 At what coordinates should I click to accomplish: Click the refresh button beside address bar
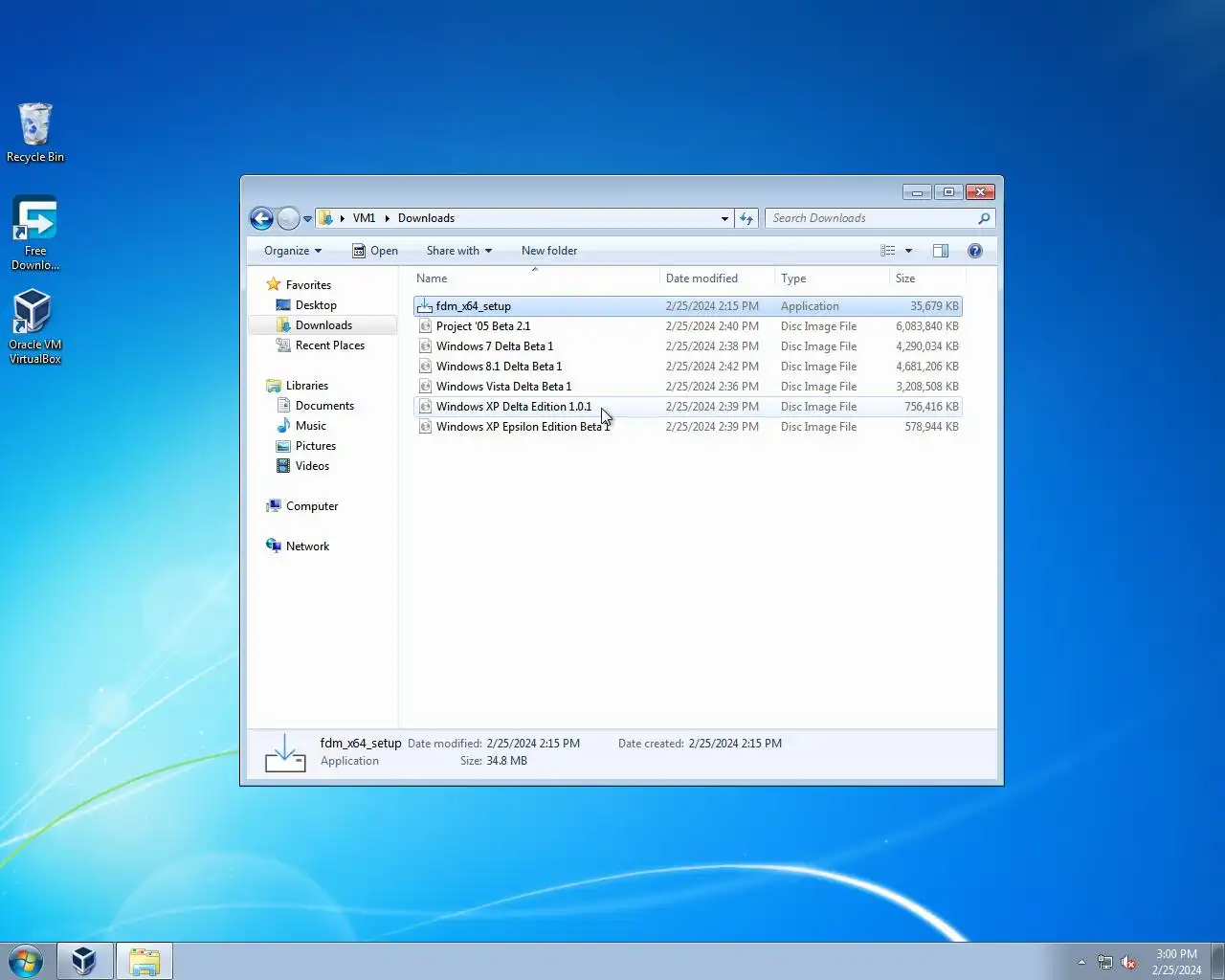tap(746, 218)
